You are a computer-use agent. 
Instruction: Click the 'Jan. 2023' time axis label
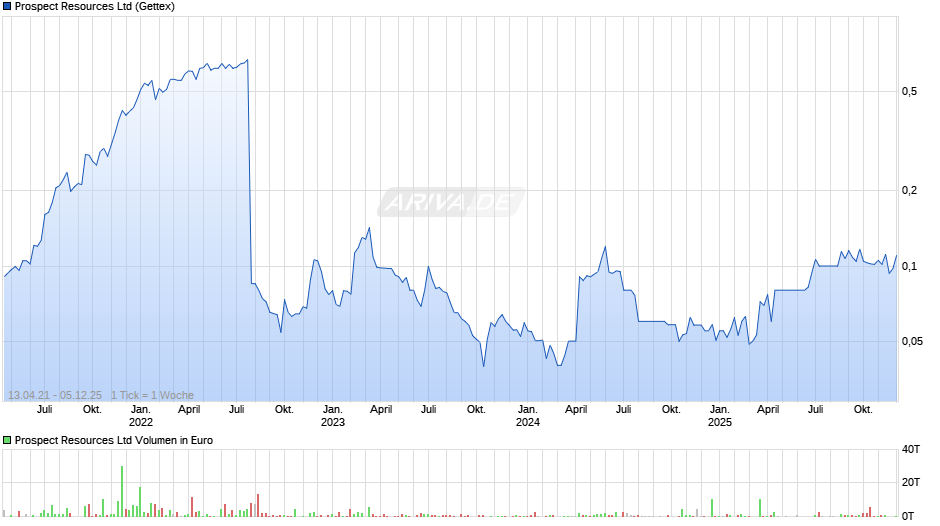point(333,416)
